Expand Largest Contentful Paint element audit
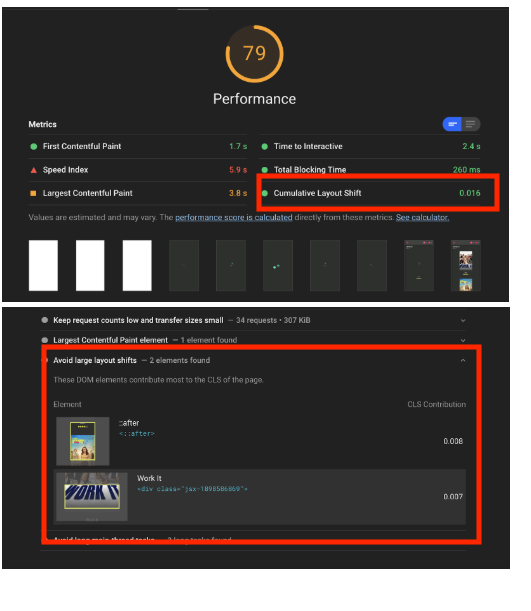 click(463, 340)
